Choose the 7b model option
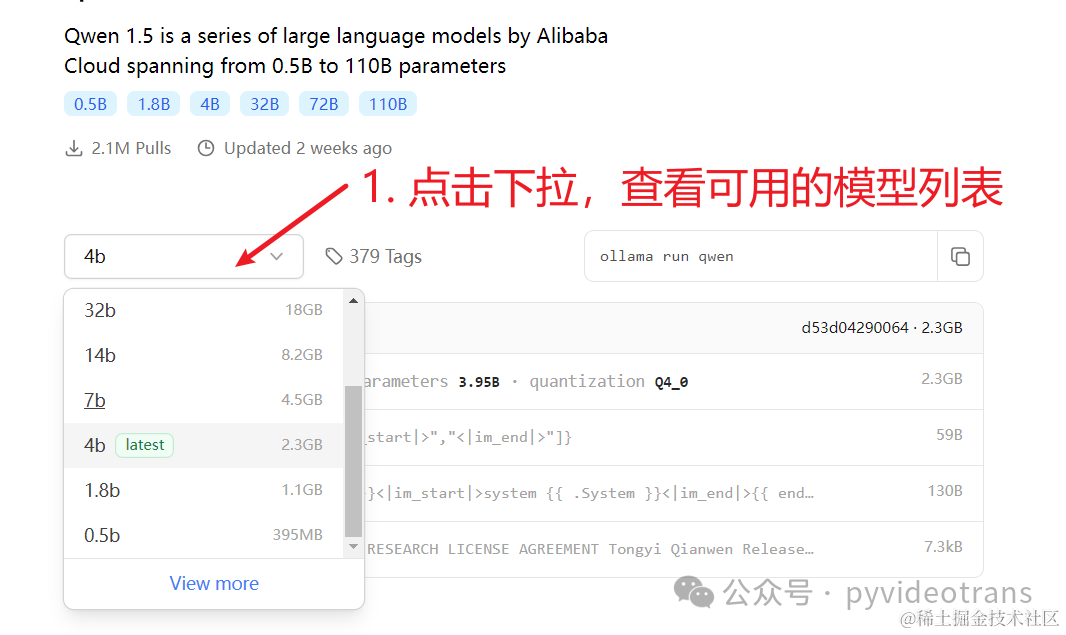 (x=203, y=400)
